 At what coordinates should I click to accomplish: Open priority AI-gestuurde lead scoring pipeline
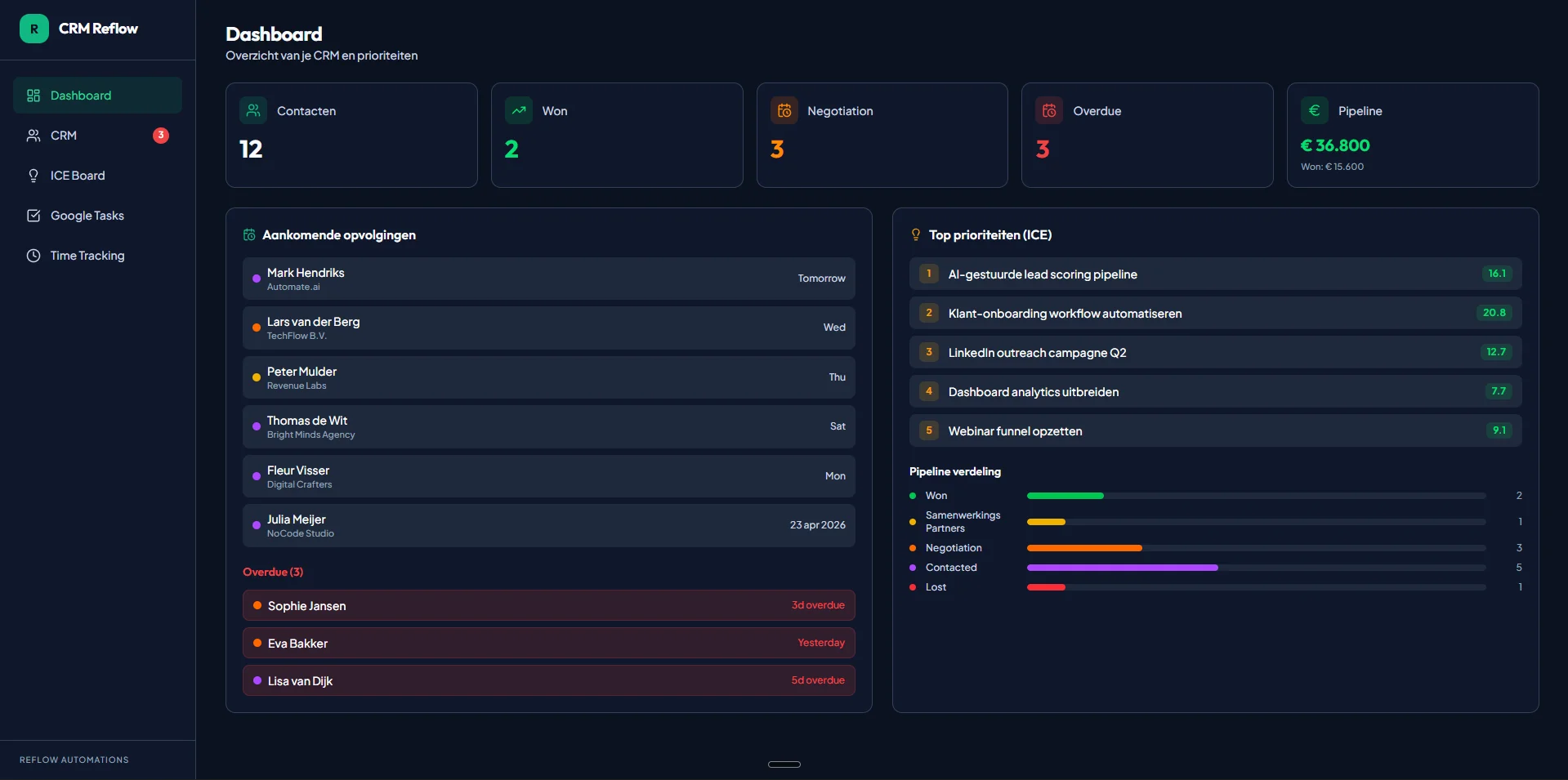coord(1216,274)
